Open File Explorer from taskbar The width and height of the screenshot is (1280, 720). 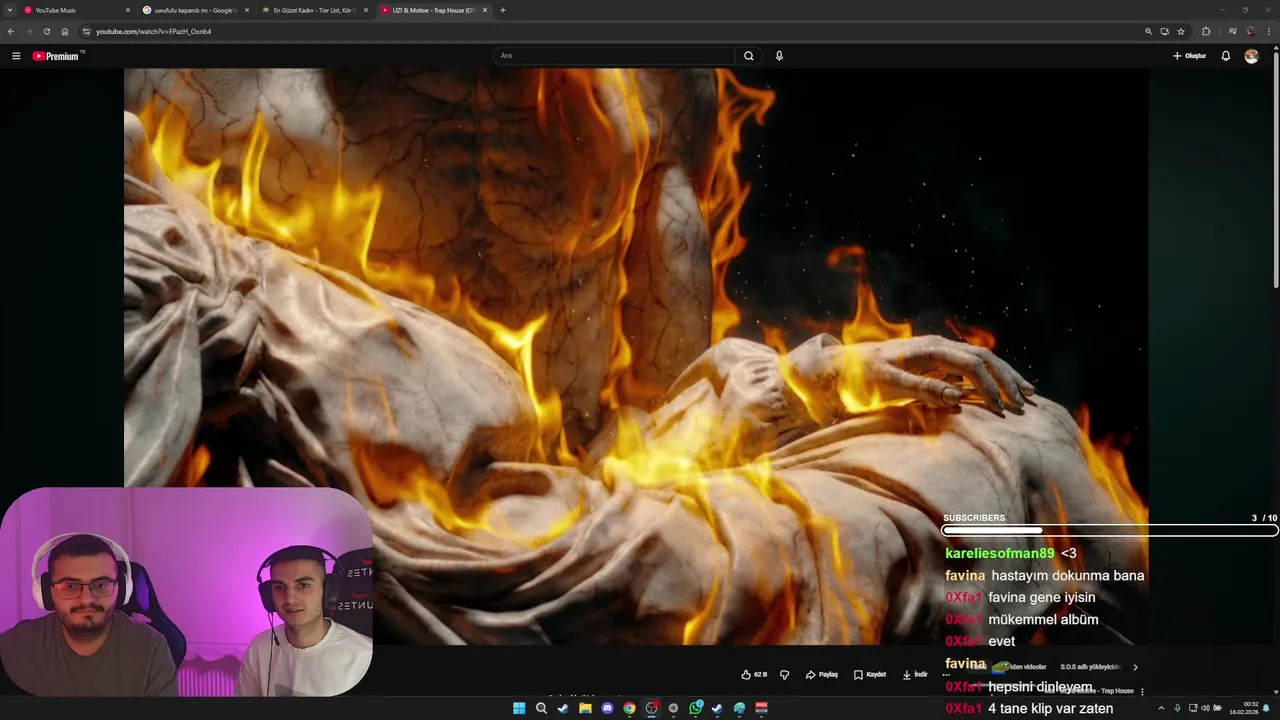[x=585, y=708]
